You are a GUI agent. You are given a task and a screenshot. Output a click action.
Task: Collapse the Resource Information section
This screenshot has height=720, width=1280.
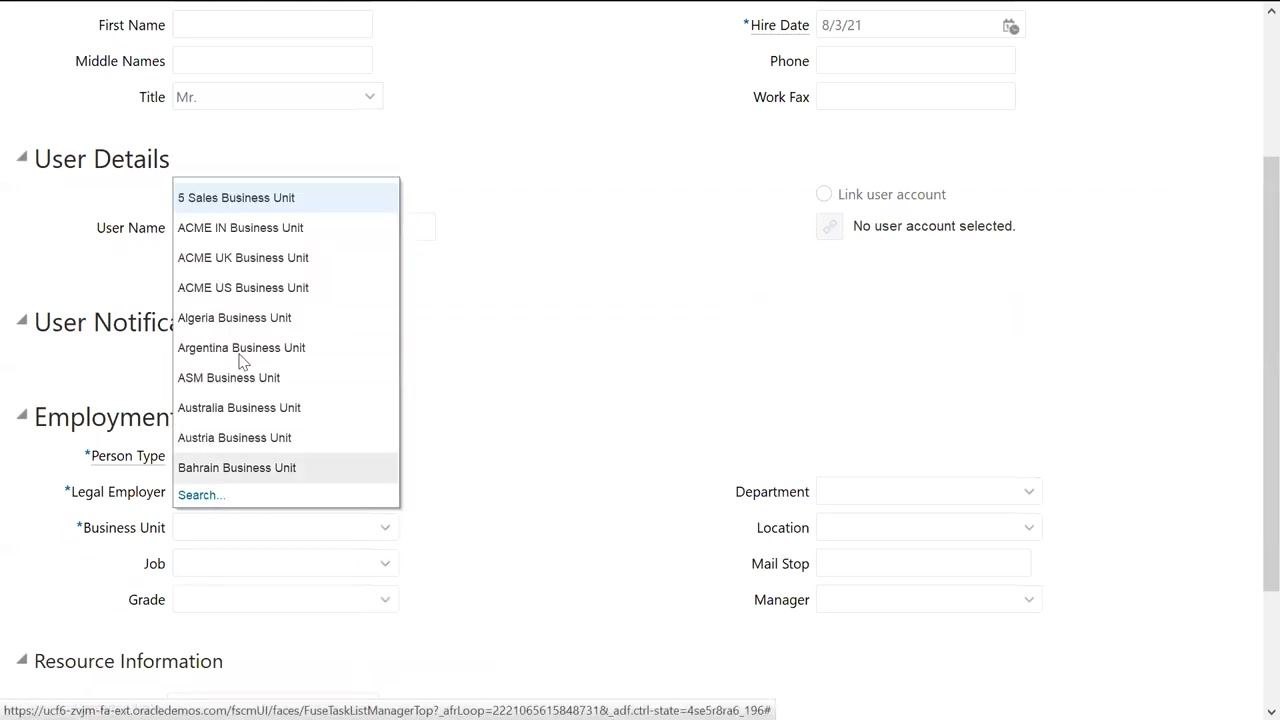point(22,659)
